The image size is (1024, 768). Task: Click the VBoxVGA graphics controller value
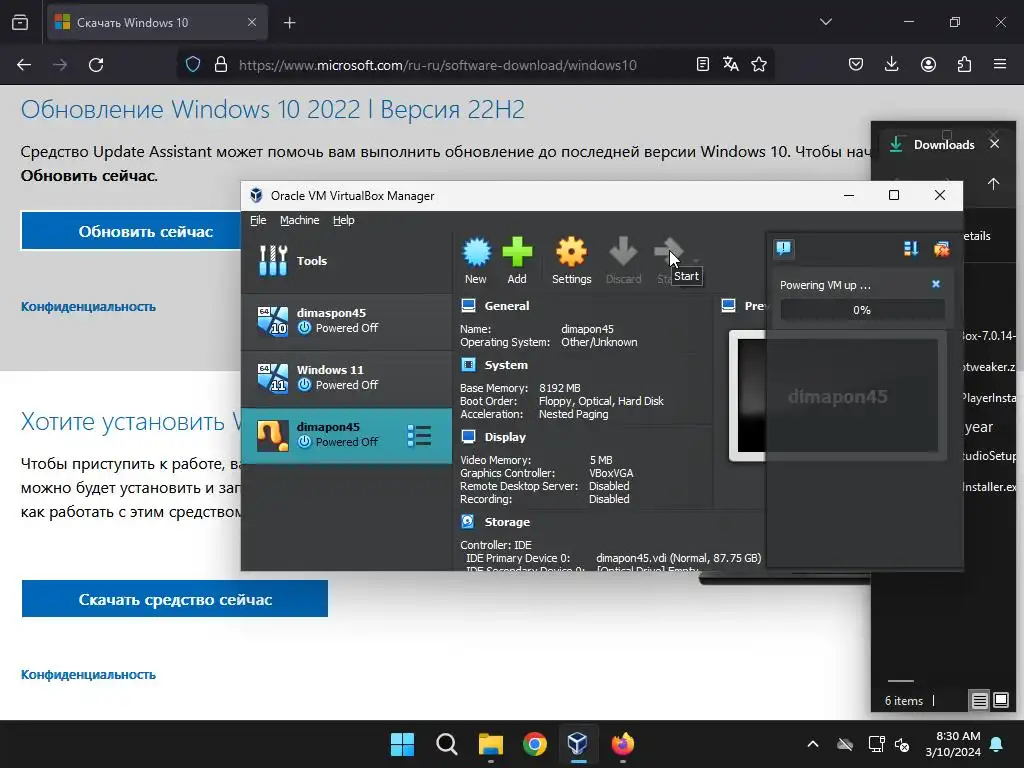[611, 473]
